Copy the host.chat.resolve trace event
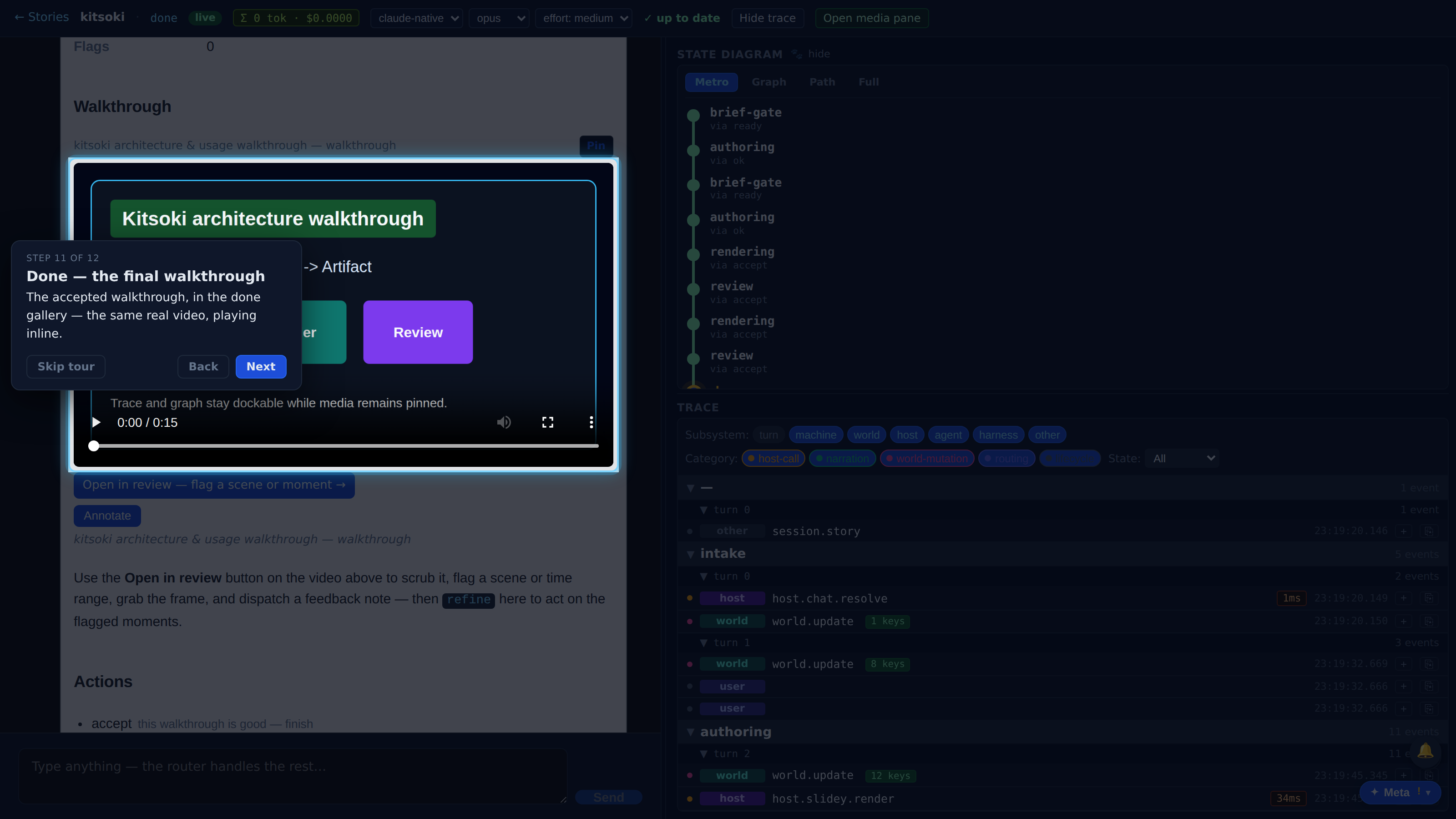 [x=1428, y=598]
